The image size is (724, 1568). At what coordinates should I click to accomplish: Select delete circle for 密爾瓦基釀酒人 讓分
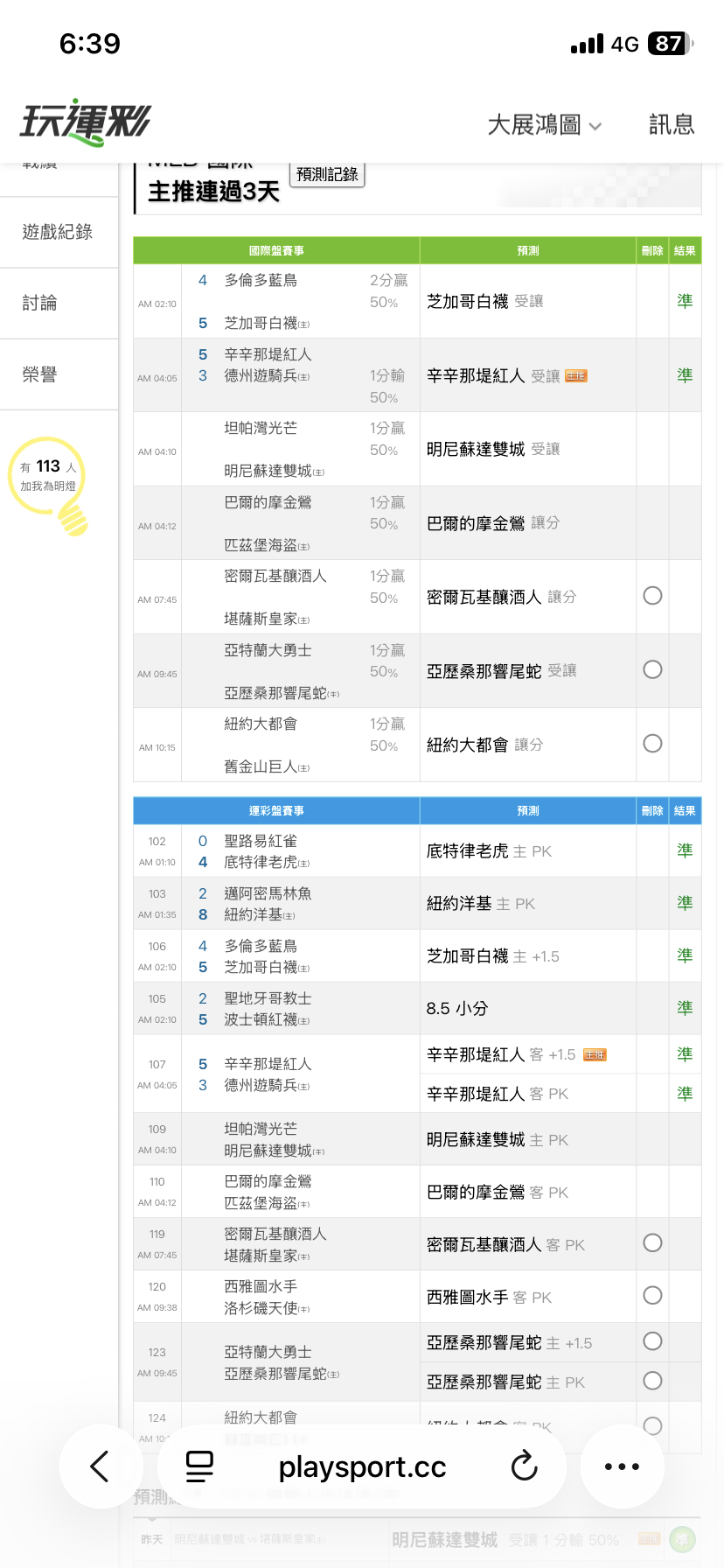click(652, 596)
